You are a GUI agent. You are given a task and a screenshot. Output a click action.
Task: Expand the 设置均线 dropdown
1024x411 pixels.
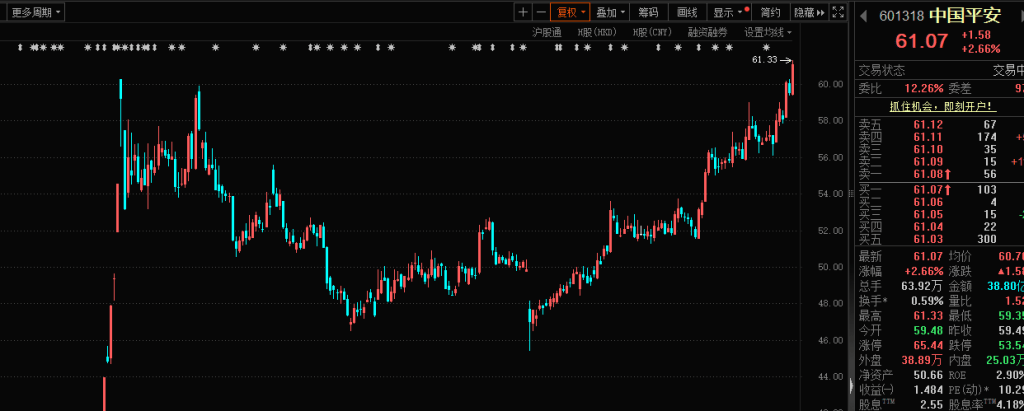coord(768,32)
